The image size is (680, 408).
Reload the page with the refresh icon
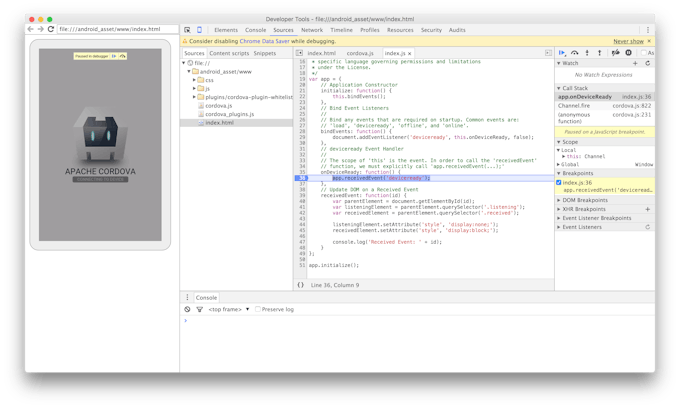[51, 29]
